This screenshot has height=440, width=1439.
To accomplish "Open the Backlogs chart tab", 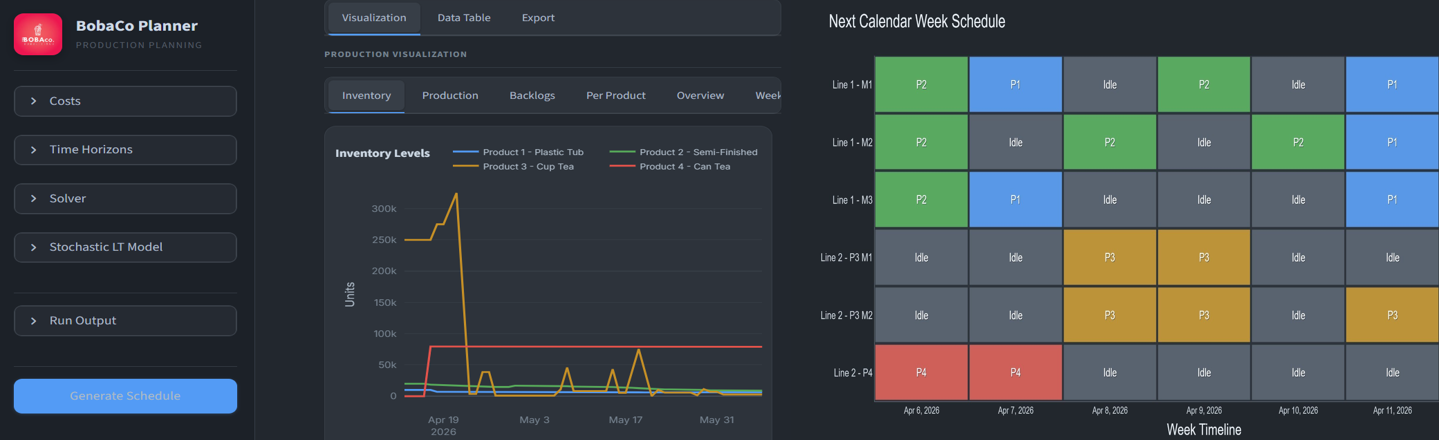I will [x=532, y=96].
